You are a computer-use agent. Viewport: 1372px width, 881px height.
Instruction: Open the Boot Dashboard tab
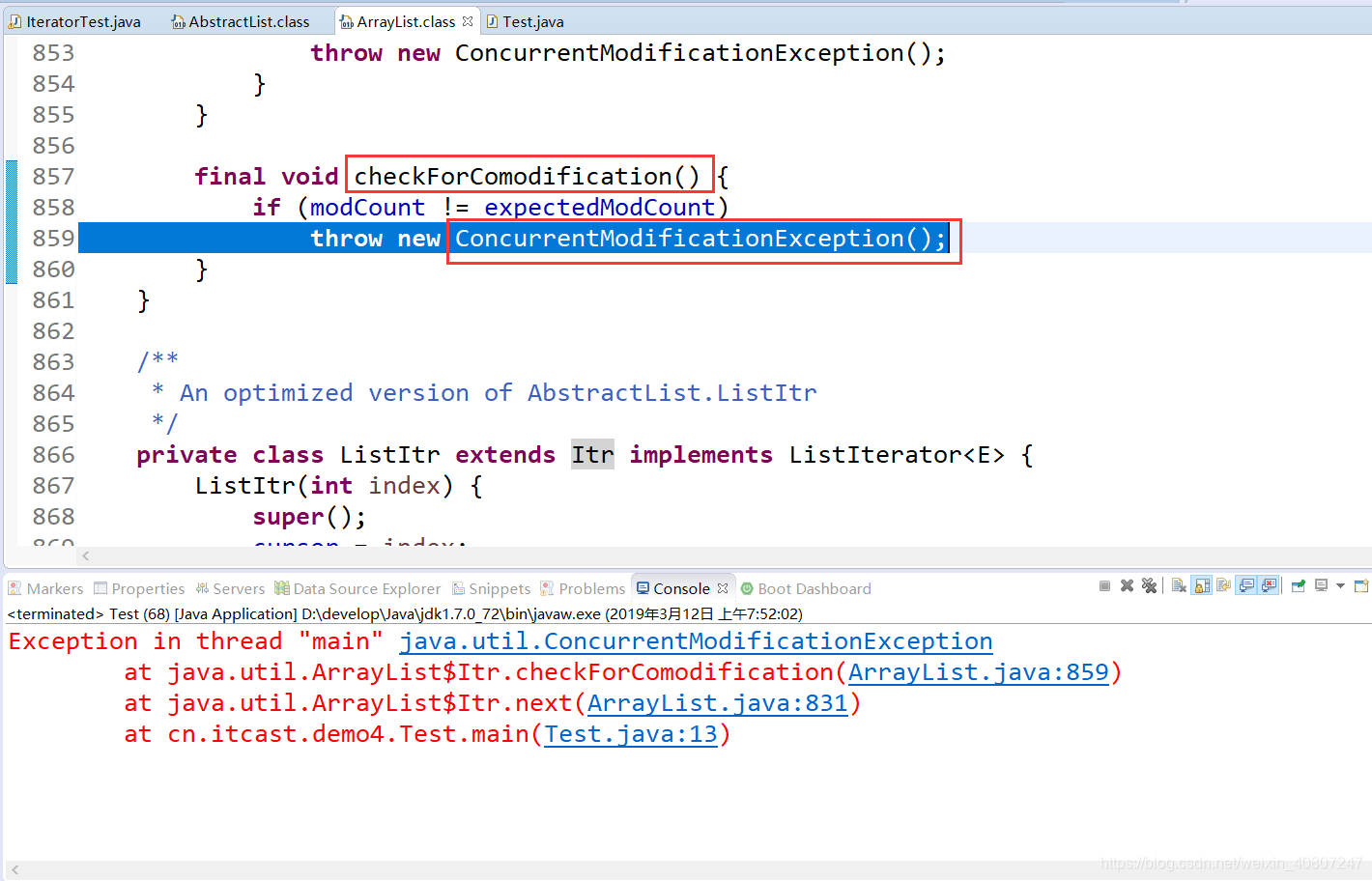[x=806, y=588]
